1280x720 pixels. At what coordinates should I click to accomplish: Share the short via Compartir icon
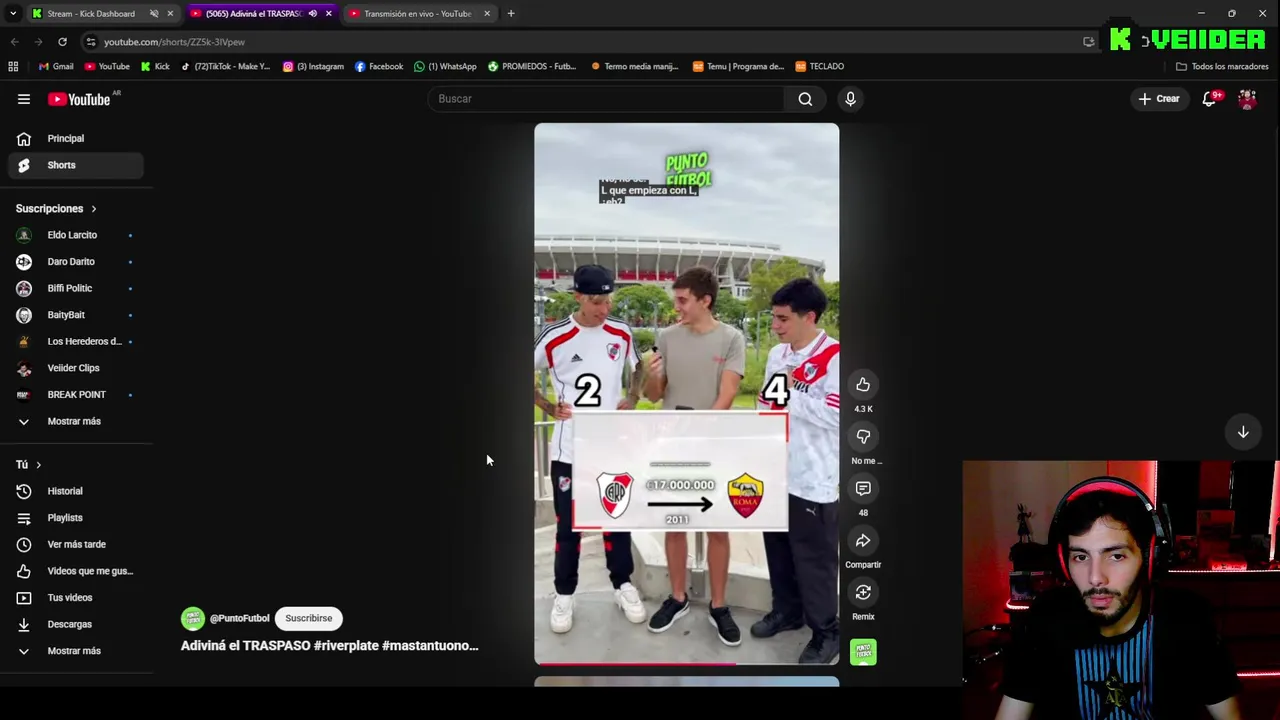point(863,541)
